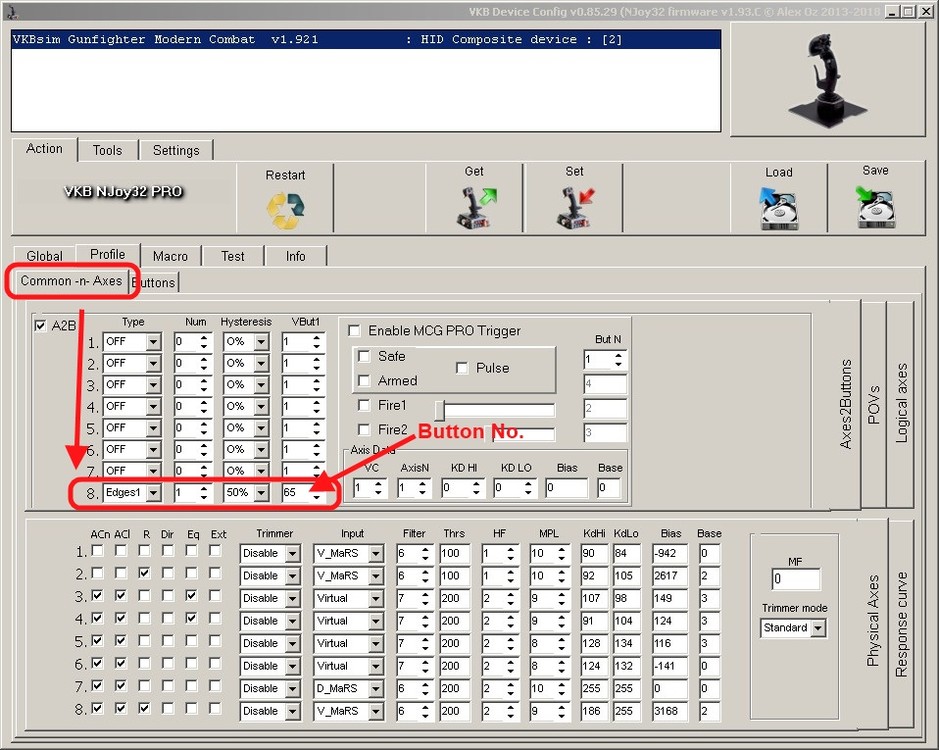Click KdHi field for axis row 8
The image size is (939, 750).
pyautogui.click(x=595, y=711)
